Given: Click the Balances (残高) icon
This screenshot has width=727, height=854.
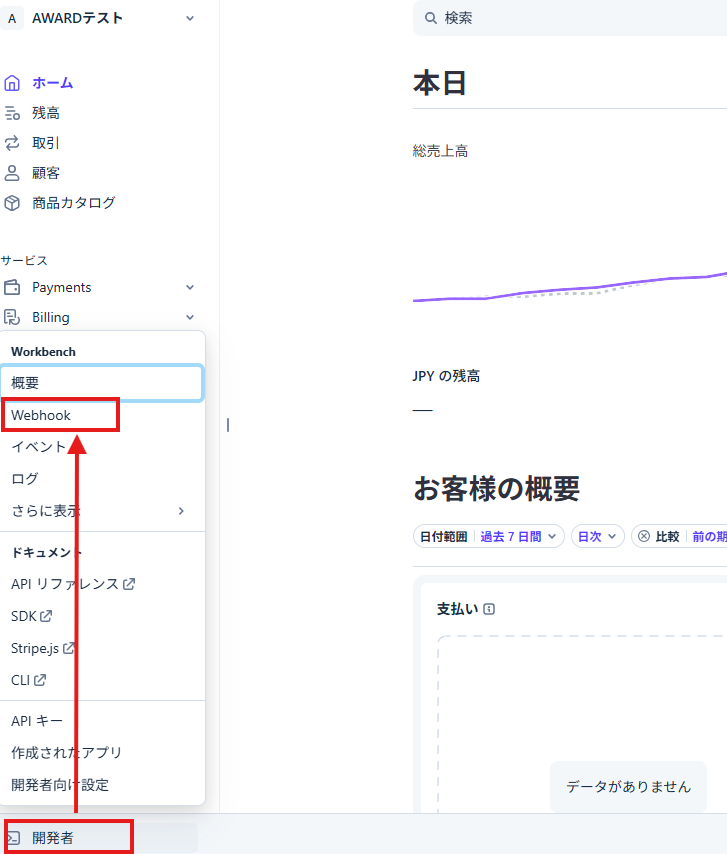Looking at the screenshot, I should coord(12,113).
